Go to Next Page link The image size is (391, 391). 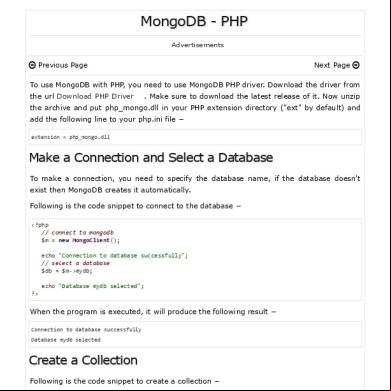coord(337,65)
